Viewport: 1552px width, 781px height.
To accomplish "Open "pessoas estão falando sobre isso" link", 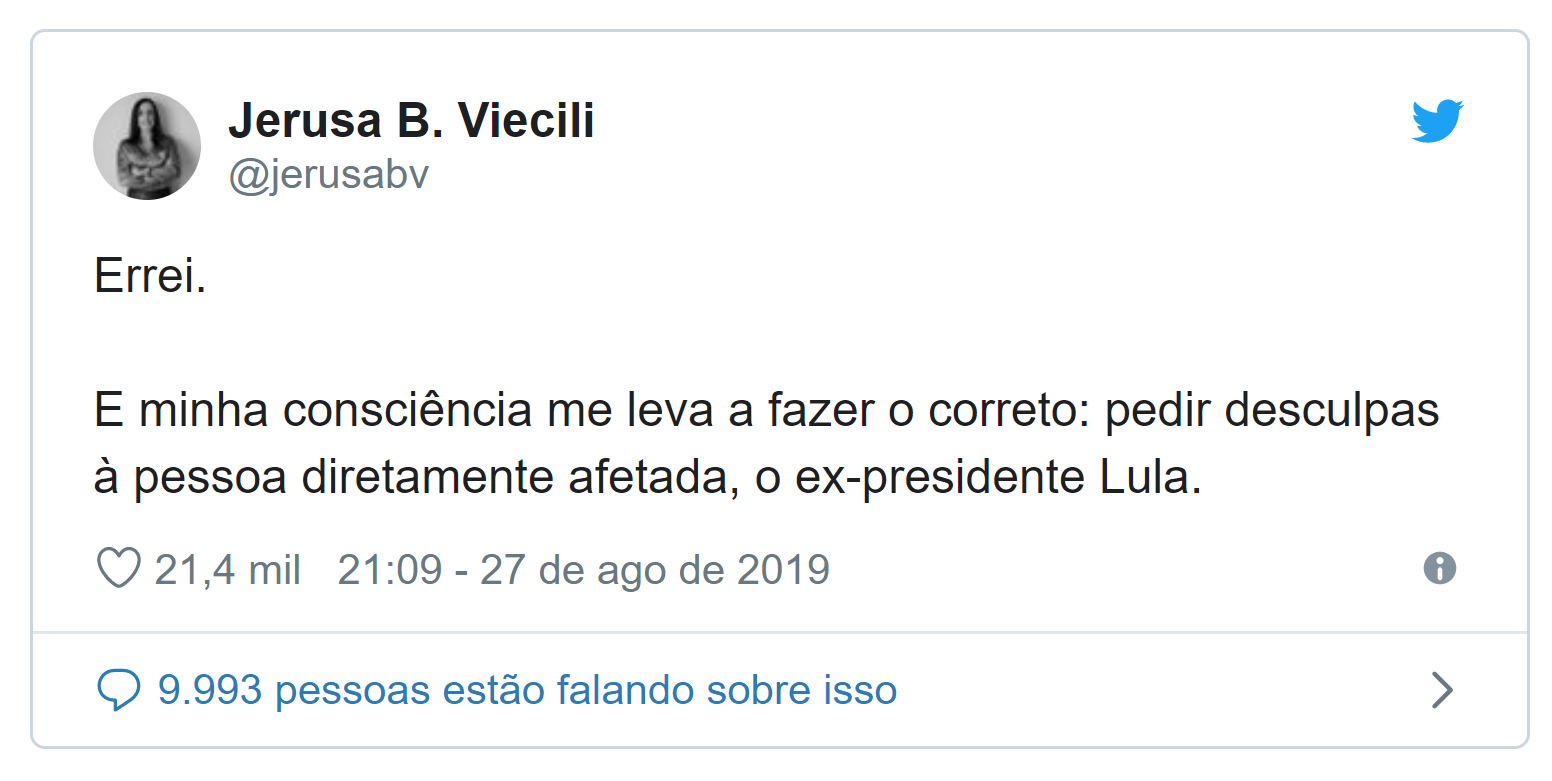I will pyautogui.click(x=585, y=690).
